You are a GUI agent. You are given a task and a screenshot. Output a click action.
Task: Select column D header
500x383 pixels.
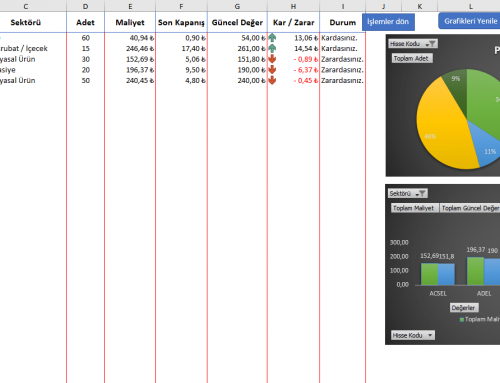86,6
